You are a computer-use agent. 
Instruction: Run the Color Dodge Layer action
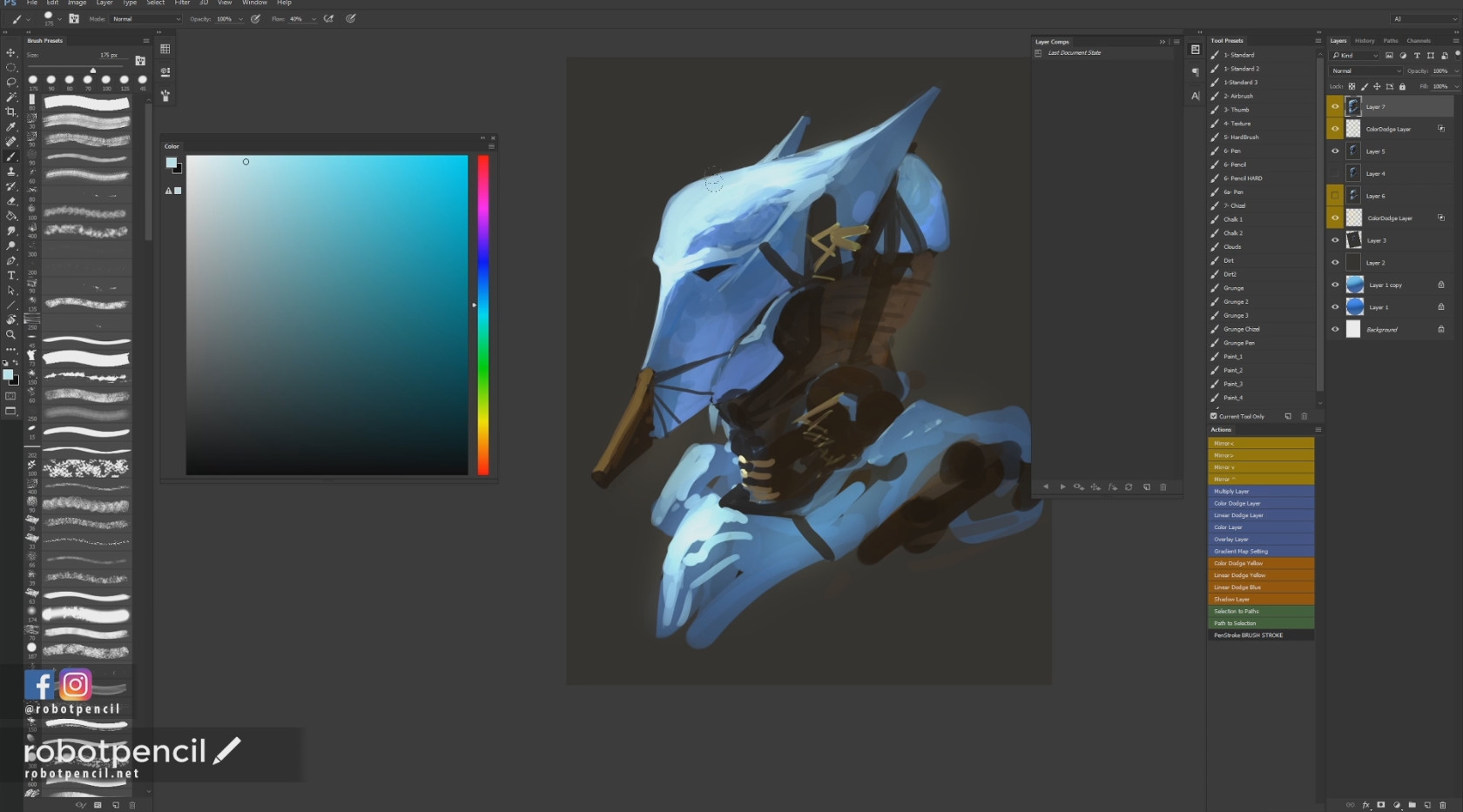pyautogui.click(x=1261, y=503)
